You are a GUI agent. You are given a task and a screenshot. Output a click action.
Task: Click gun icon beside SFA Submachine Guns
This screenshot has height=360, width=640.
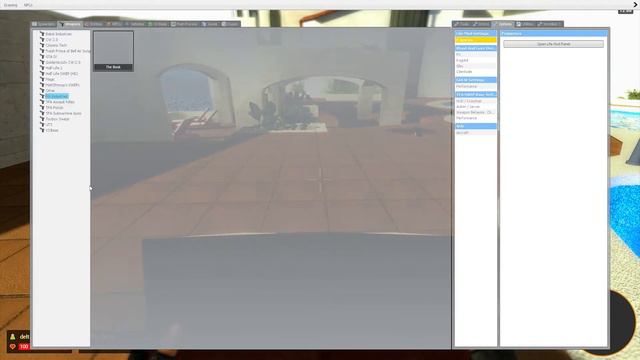coord(42,113)
